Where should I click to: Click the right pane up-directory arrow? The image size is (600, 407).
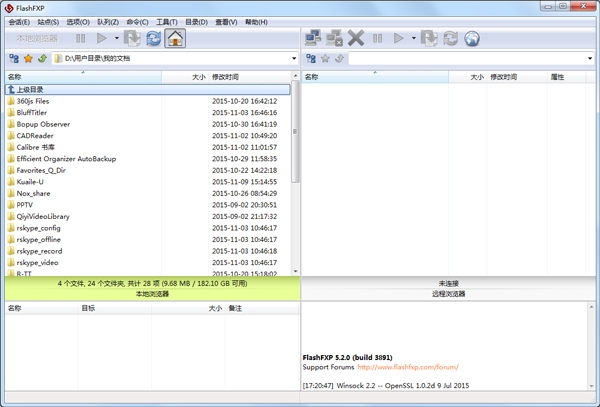pos(339,58)
